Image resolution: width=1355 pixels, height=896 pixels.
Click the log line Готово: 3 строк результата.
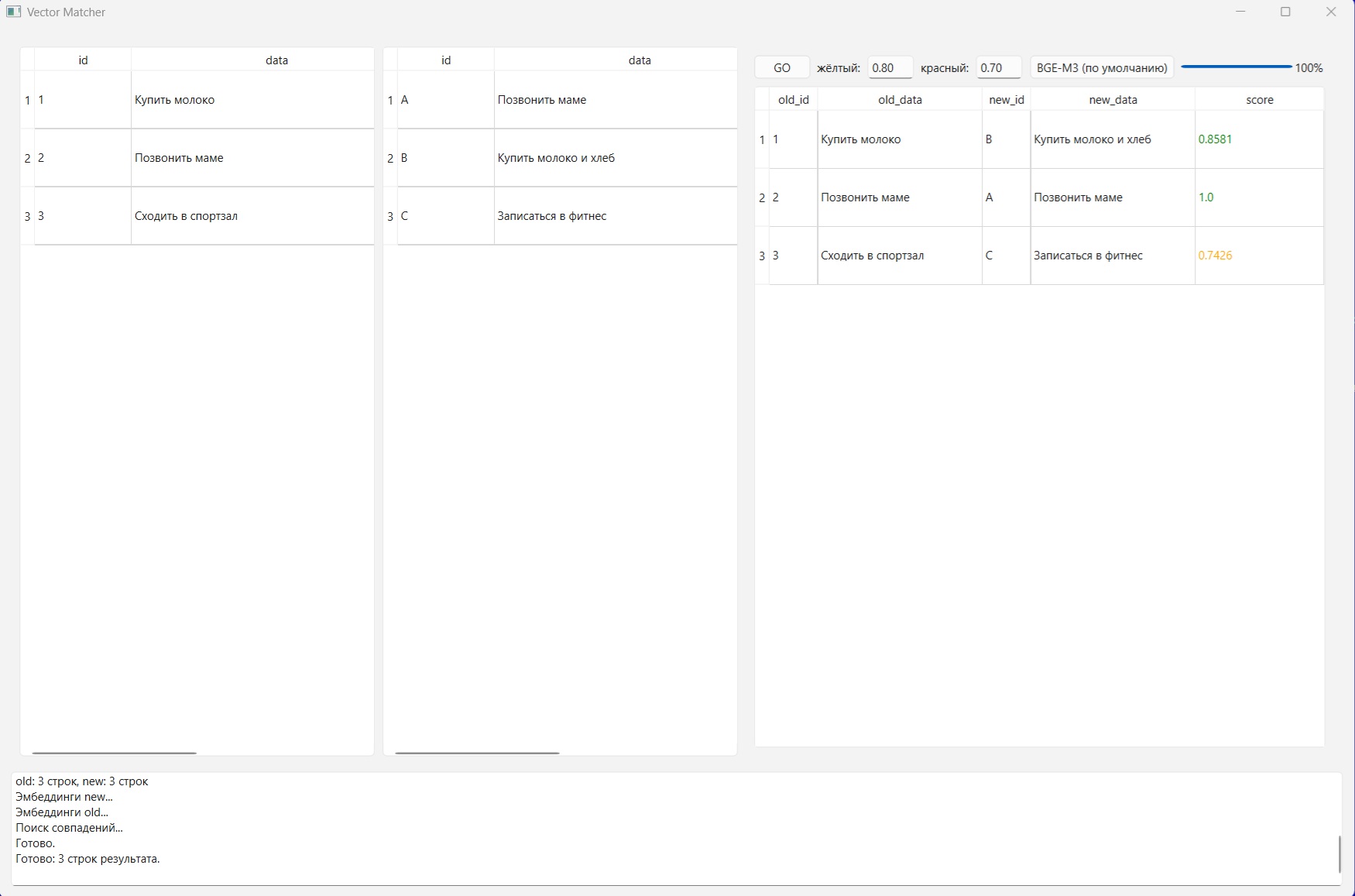87,859
